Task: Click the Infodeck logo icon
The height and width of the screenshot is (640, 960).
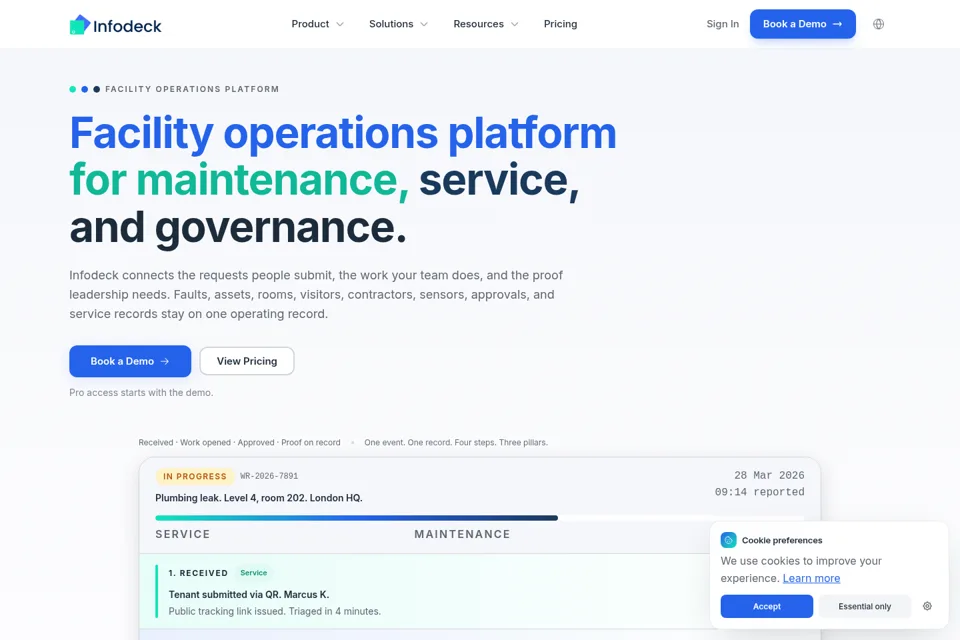Action: pos(80,24)
